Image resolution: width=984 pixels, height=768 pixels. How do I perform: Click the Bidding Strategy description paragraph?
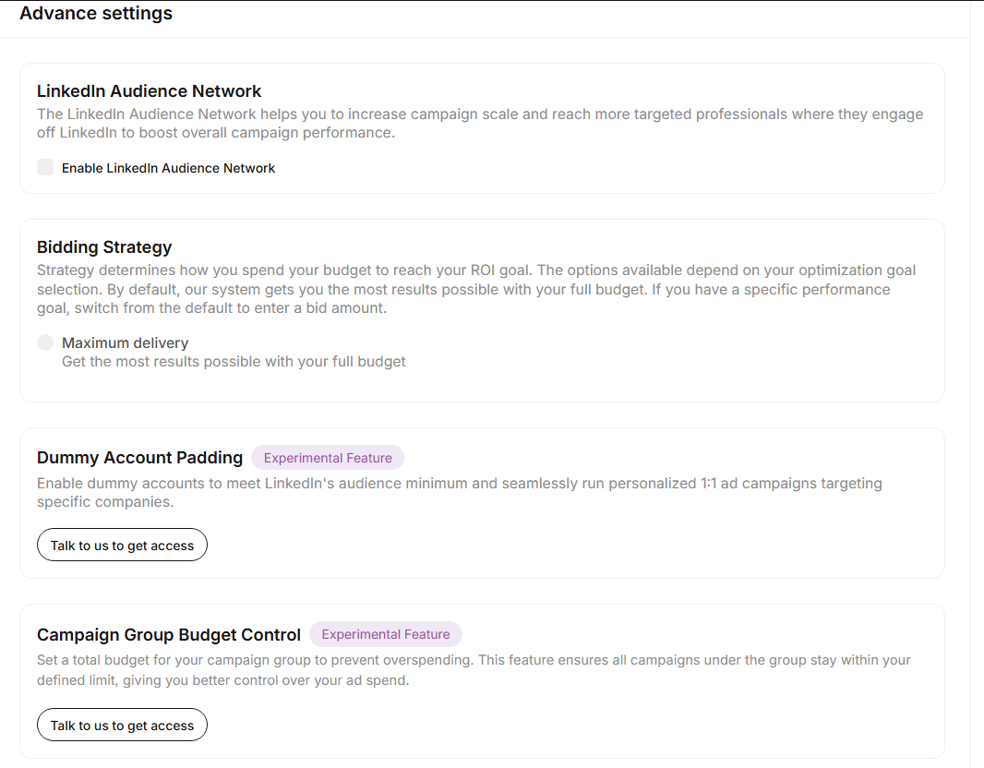coord(476,289)
